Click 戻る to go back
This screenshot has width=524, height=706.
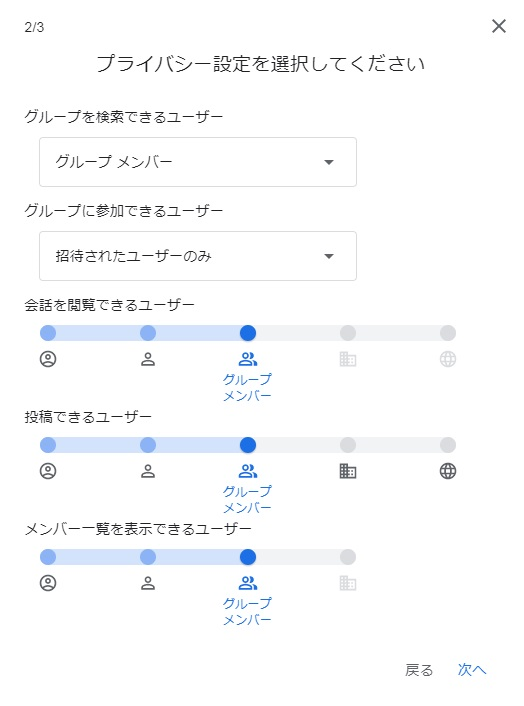[x=419, y=670]
